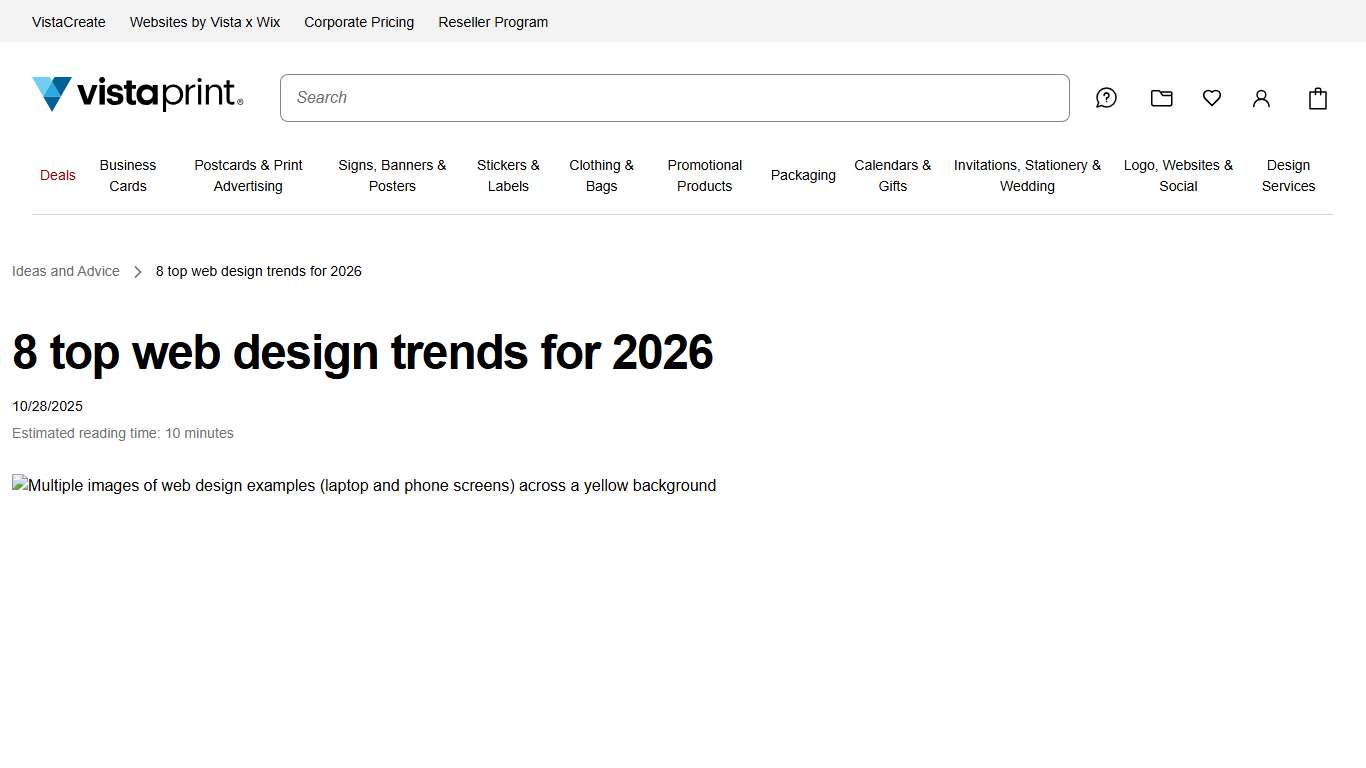View favorites with the heart icon

pyautogui.click(x=1211, y=98)
